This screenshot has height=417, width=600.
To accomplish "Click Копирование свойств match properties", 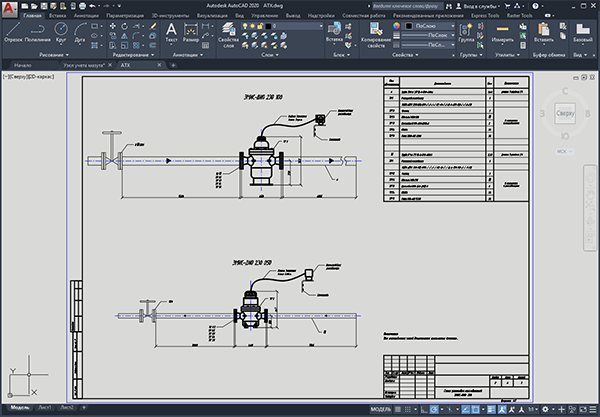I will pos(376,35).
